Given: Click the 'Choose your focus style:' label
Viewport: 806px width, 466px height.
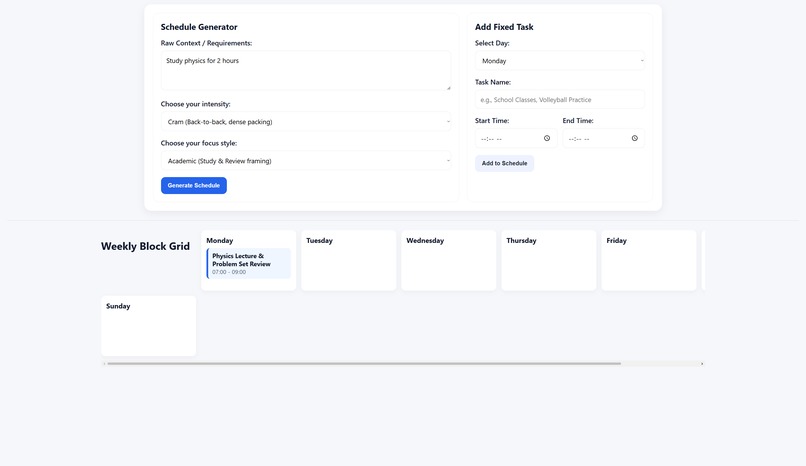Looking at the screenshot, I should click(x=199, y=143).
